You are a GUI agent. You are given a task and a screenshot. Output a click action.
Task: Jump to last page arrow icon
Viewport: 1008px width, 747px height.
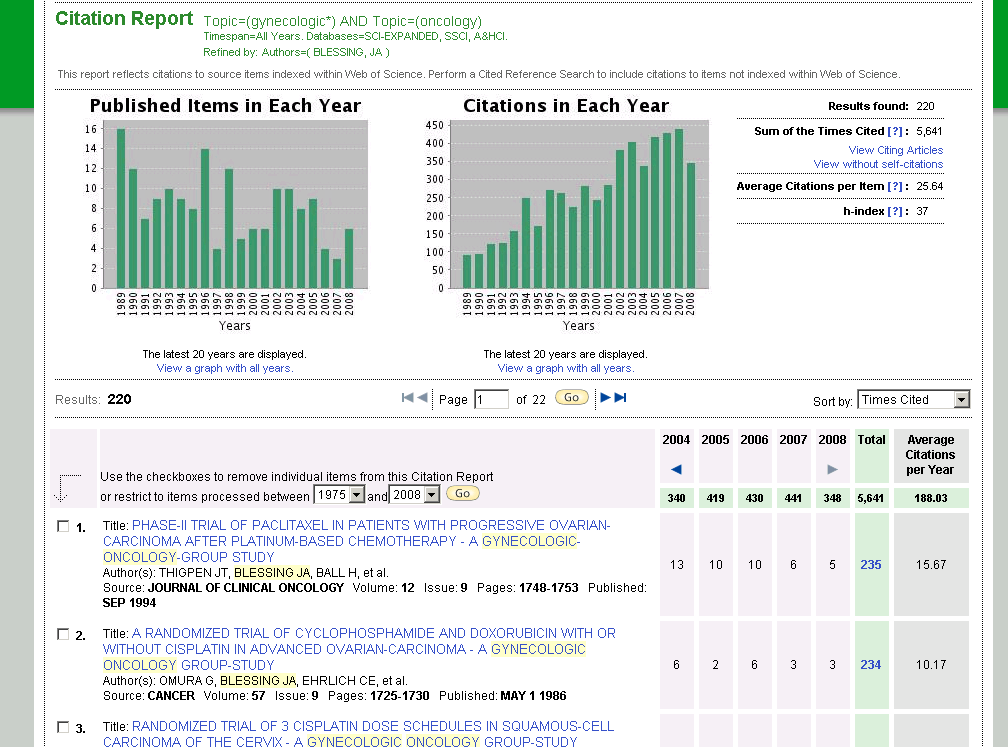[x=620, y=398]
